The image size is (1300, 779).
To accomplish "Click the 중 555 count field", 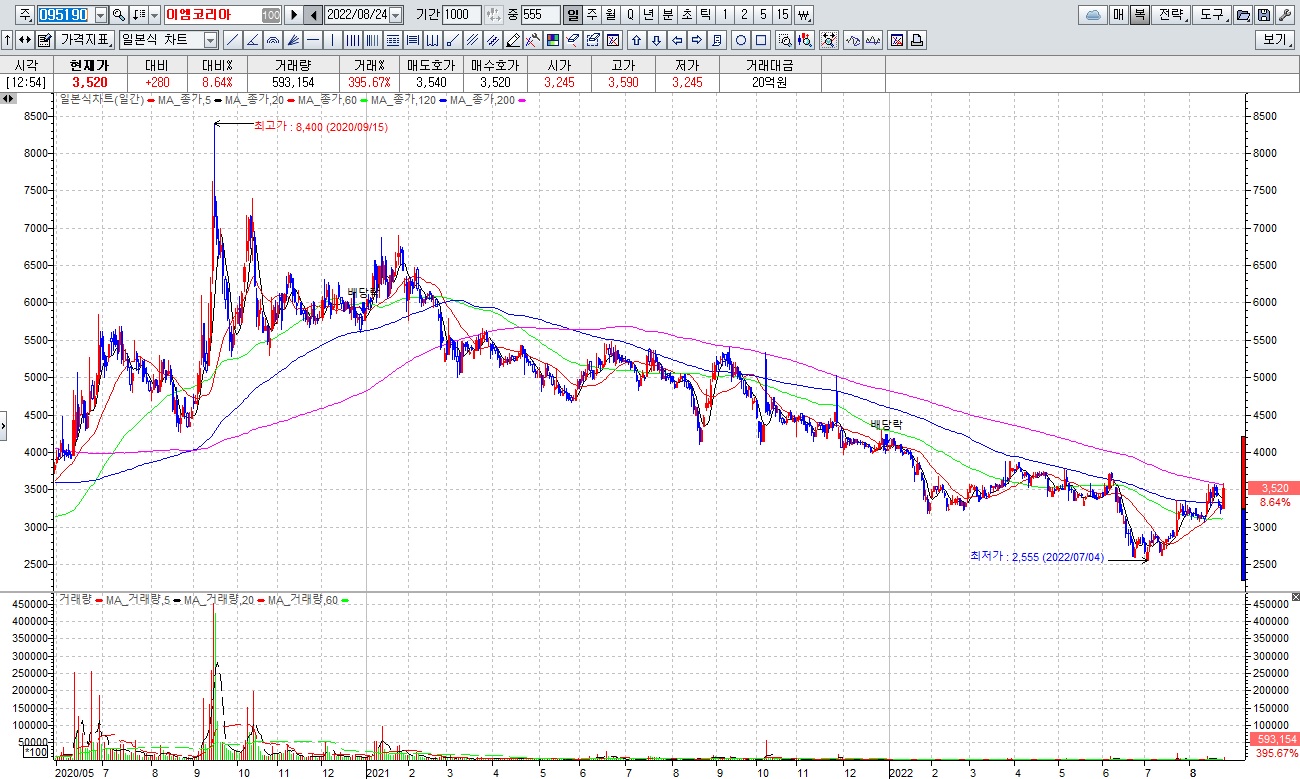I will pyautogui.click(x=541, y=15).
